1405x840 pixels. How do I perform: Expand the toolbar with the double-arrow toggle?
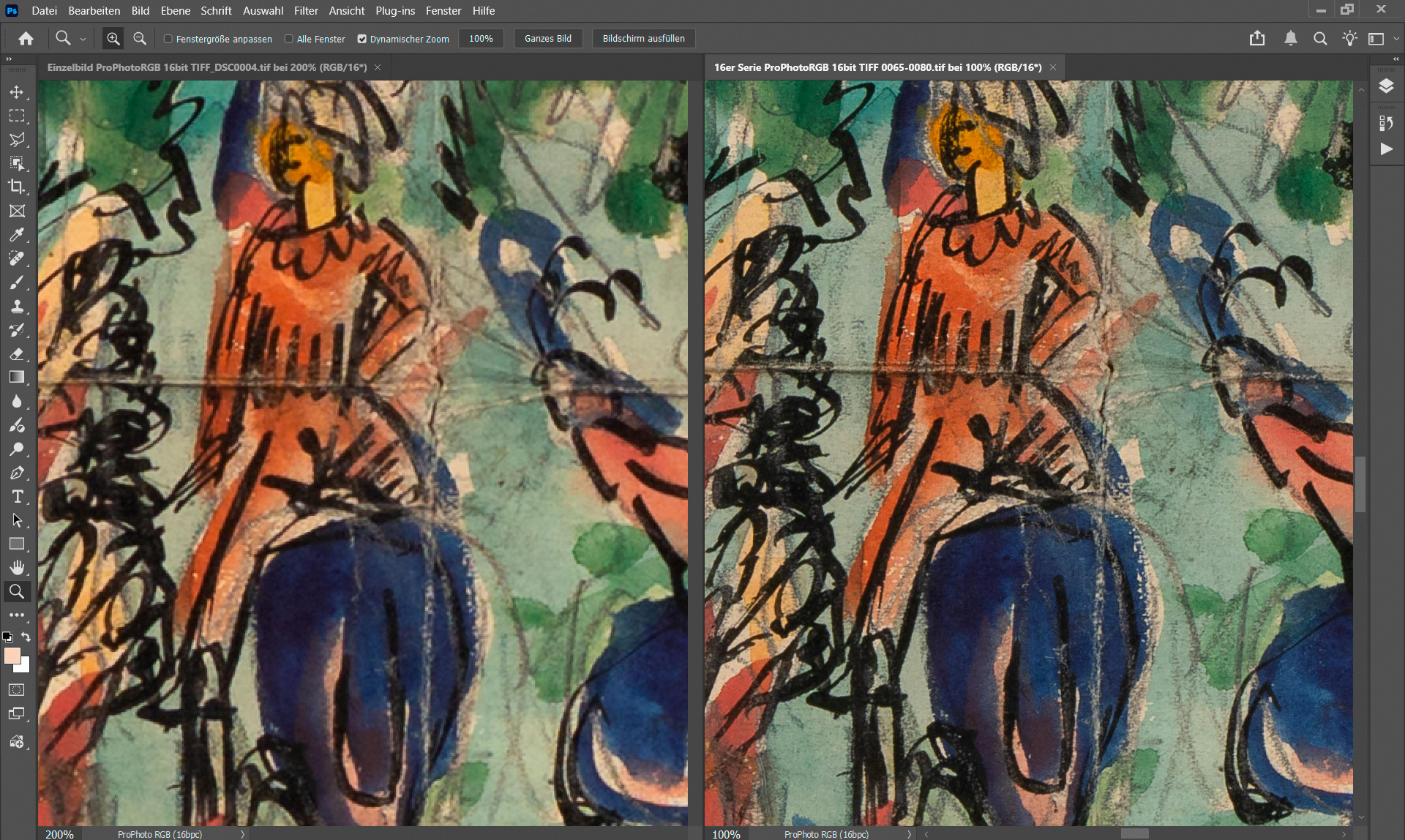click(9, 59)
